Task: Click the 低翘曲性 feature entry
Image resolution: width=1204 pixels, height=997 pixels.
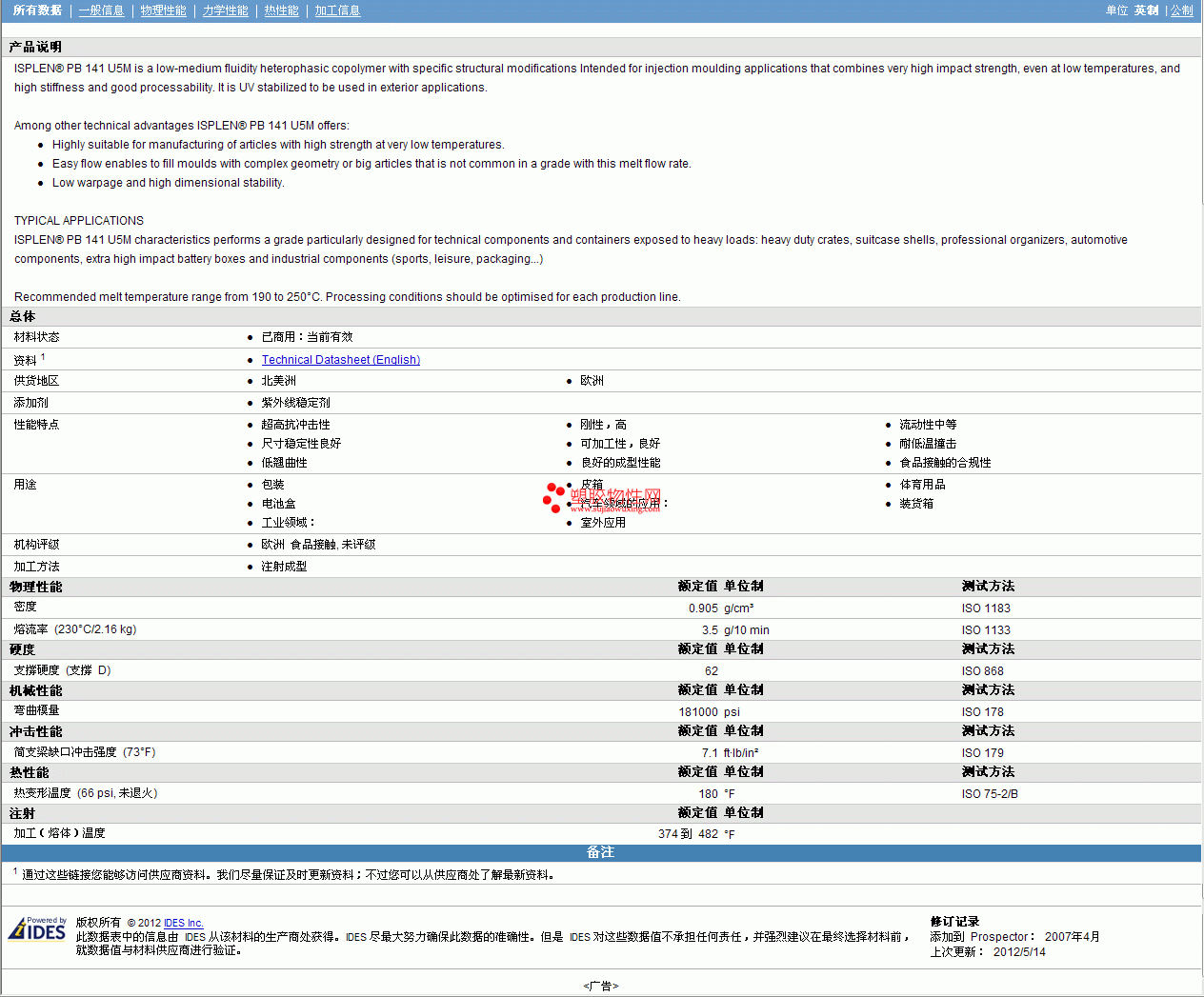Action: click(284, 463)
